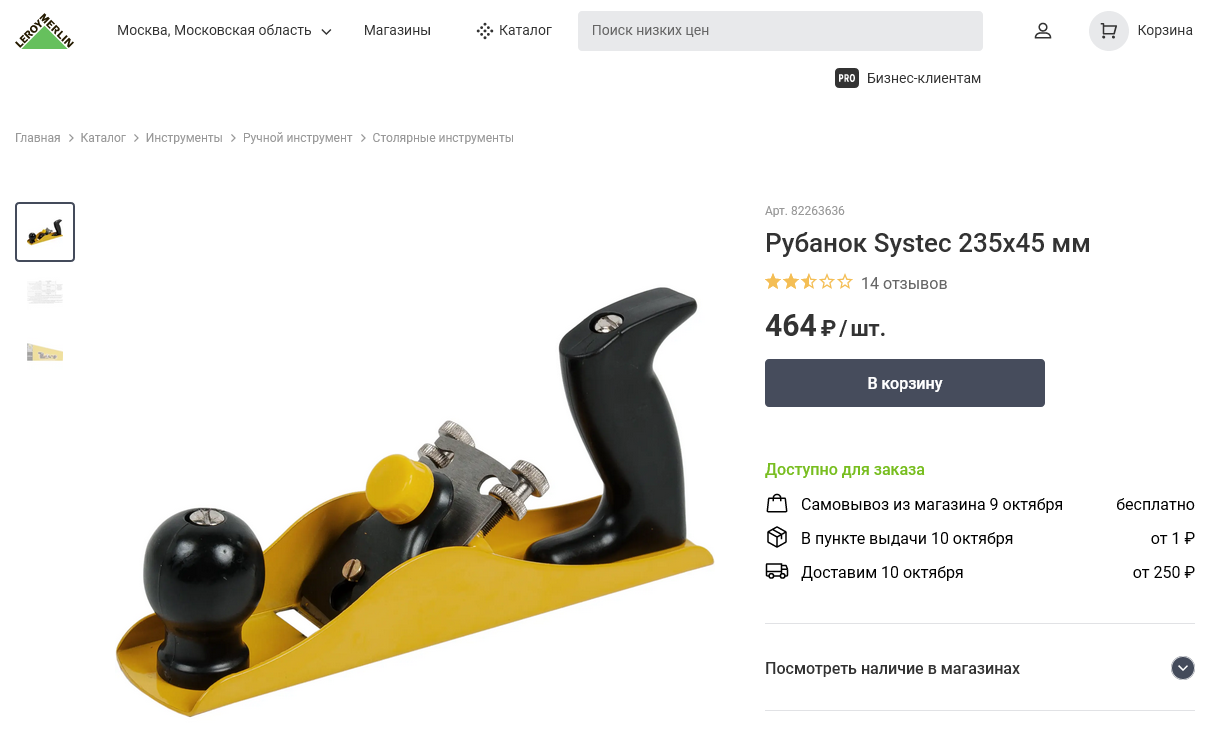The image size is (1228, 731).
Task: Expand Москва, Московская область region dropdown
Action: (224, 31)
